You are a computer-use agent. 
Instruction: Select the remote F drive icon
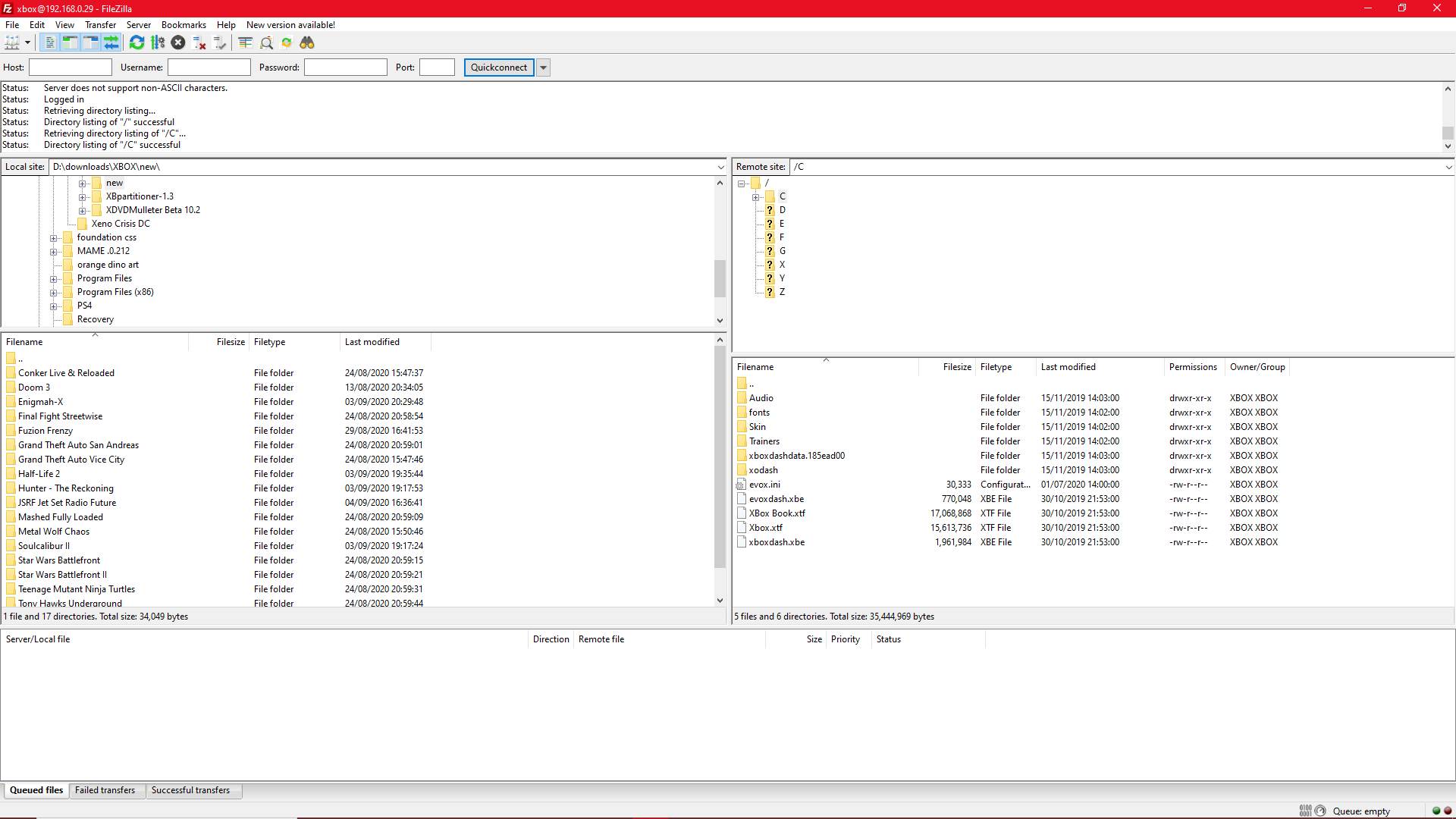[x=770, y=237]
